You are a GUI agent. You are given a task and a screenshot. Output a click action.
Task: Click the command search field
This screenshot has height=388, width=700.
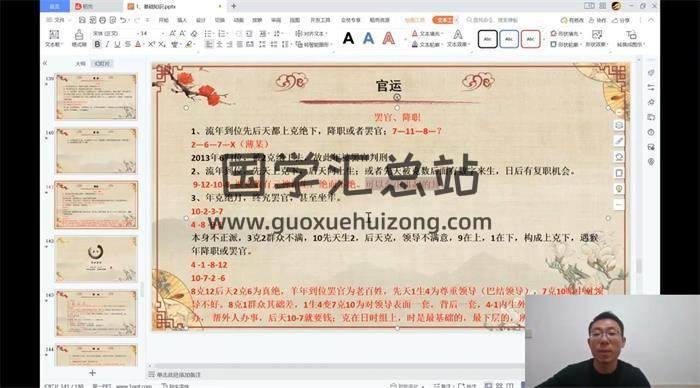pos(492,20)
